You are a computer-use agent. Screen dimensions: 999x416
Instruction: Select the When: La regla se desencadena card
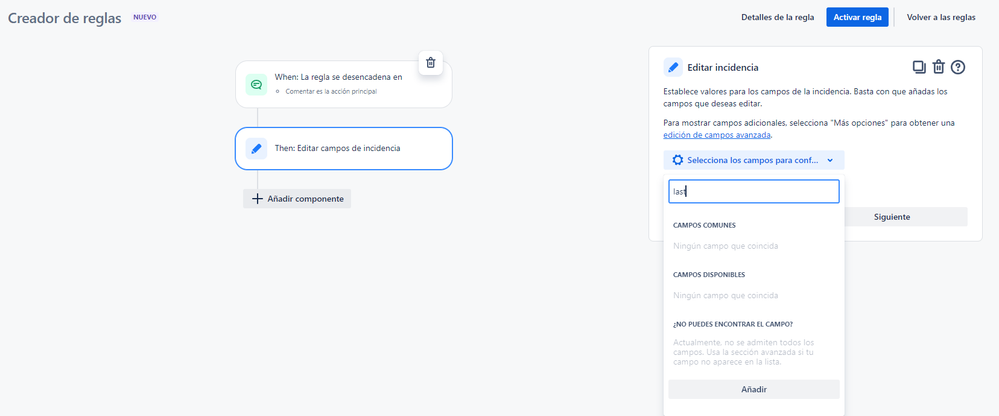343,84
